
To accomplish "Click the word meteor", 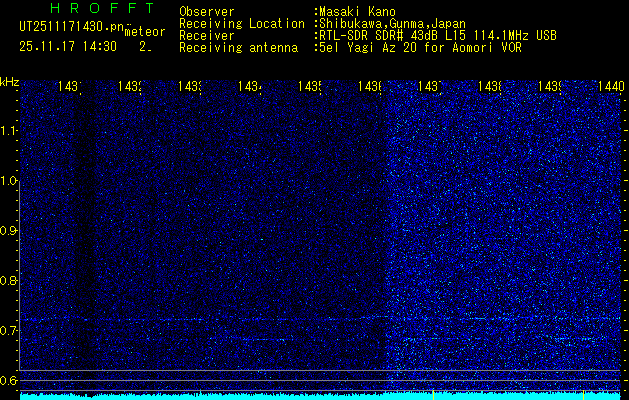I will click(x=145, y=32).
